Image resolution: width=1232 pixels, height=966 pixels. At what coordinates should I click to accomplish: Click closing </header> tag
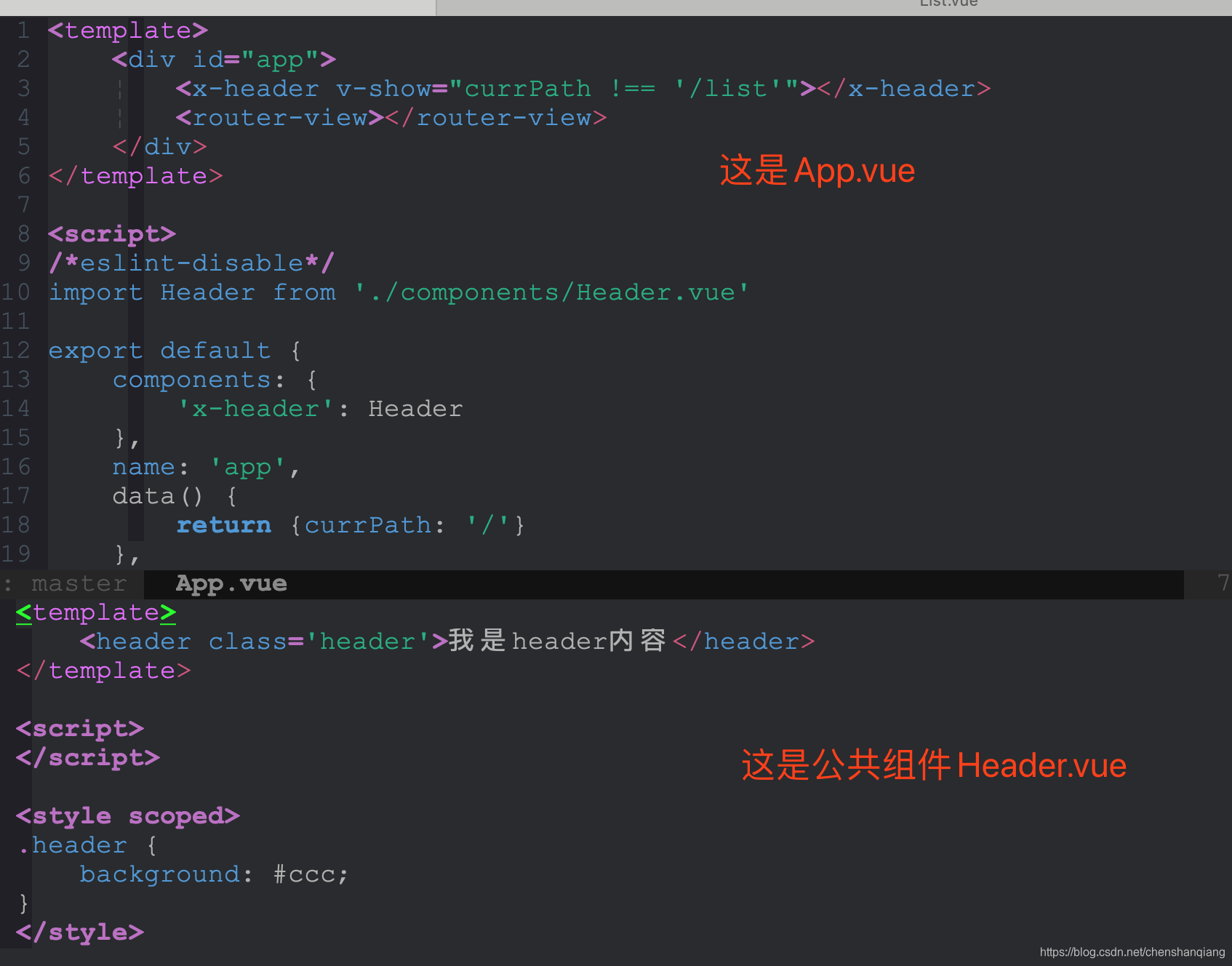[744, 642]
